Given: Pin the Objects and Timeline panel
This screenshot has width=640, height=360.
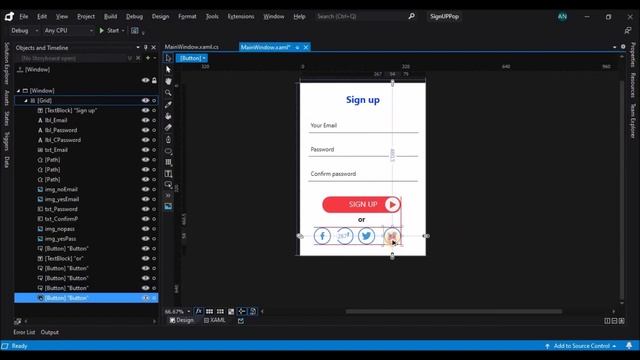Looking at the screenshot, I should click(x=146, y=48).
